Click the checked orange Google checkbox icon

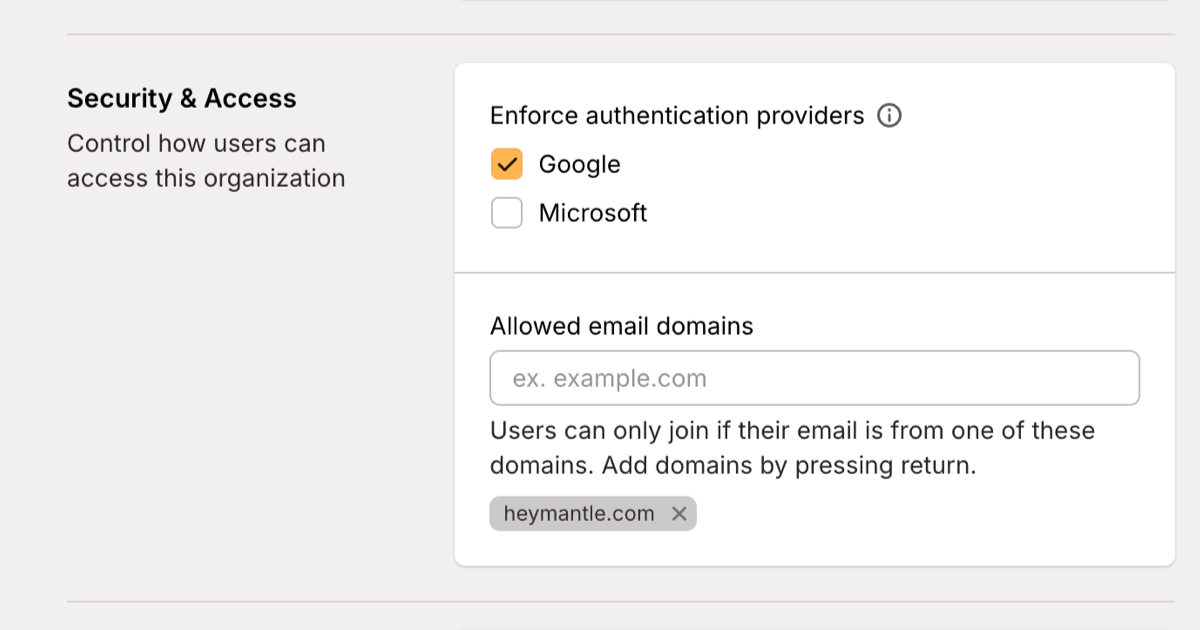point(506,163)
